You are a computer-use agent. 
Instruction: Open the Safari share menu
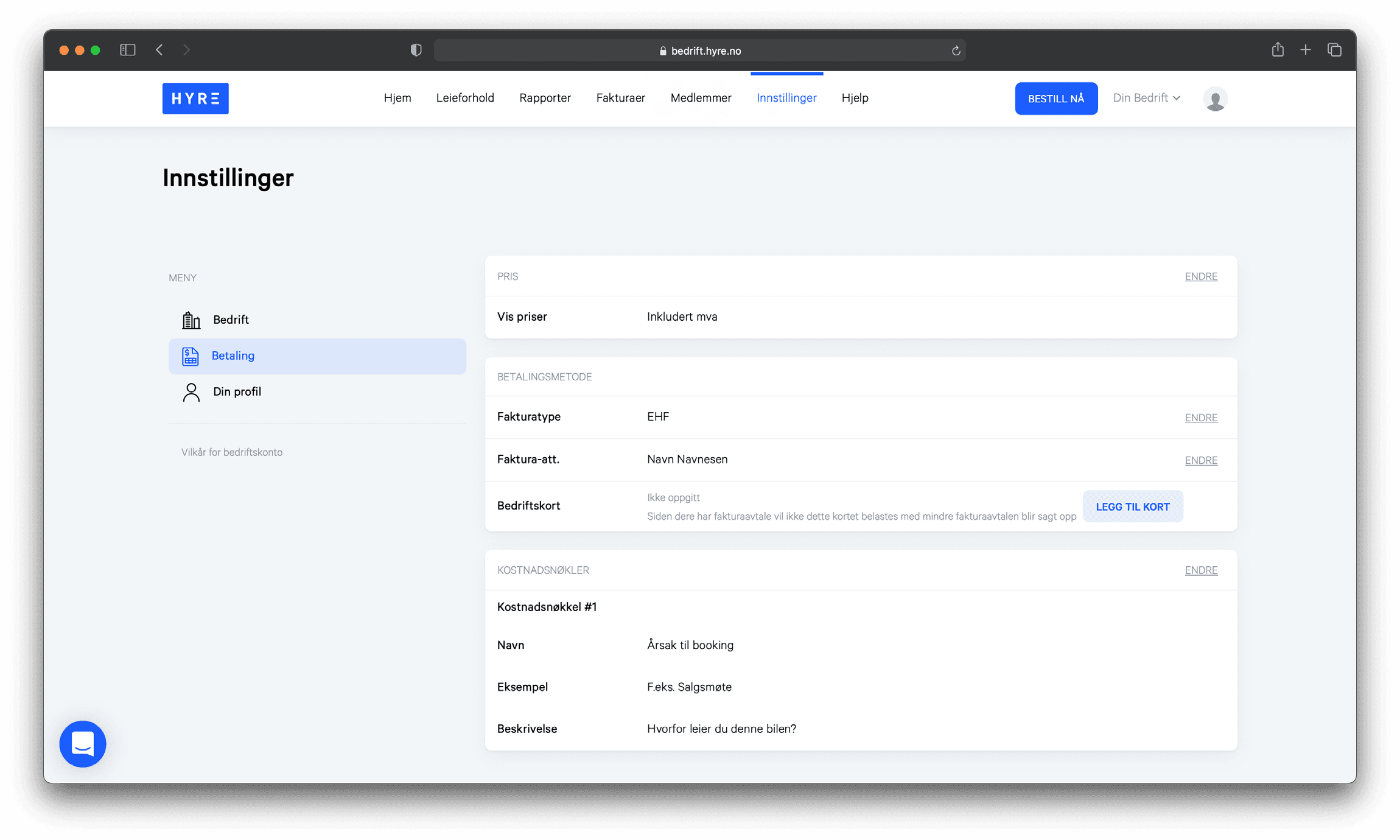tap(1277, 49)
